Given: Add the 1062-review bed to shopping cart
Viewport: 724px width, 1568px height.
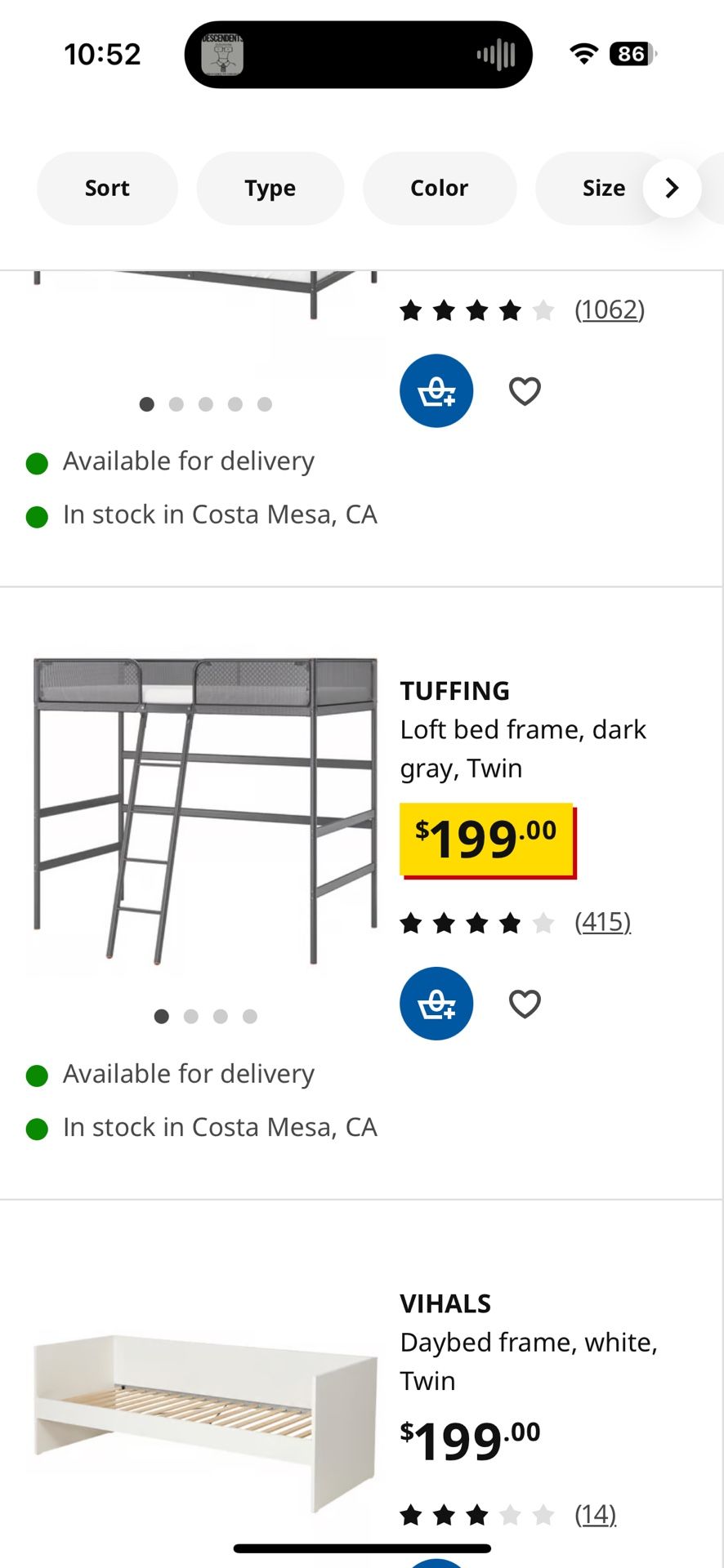Looking at the screenshot, I should (x=436, y=390).
